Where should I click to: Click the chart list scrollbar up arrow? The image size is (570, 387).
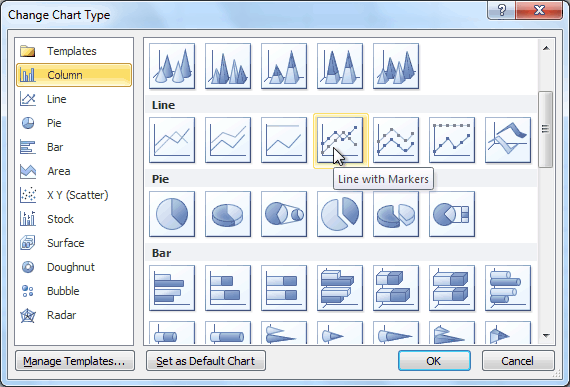tap(546, 48)
